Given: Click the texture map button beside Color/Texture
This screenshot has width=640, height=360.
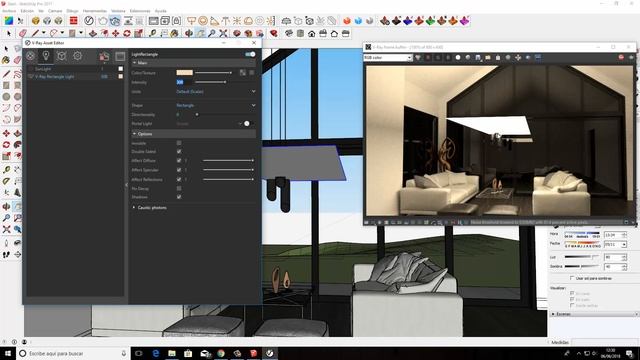Looking at the screenshot, I should coord(243,73).
